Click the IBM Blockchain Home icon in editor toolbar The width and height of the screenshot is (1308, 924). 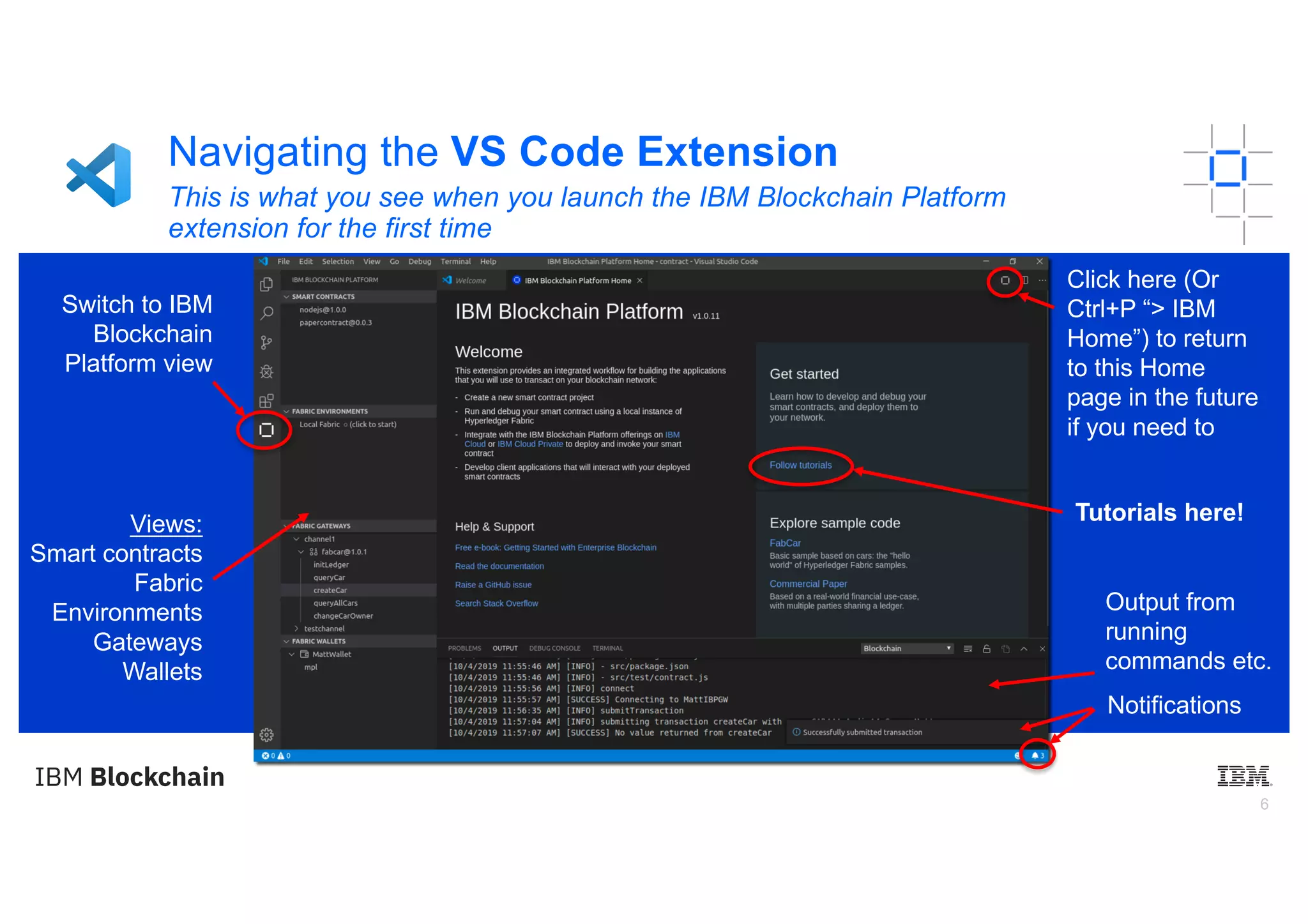pos(1005,280)
